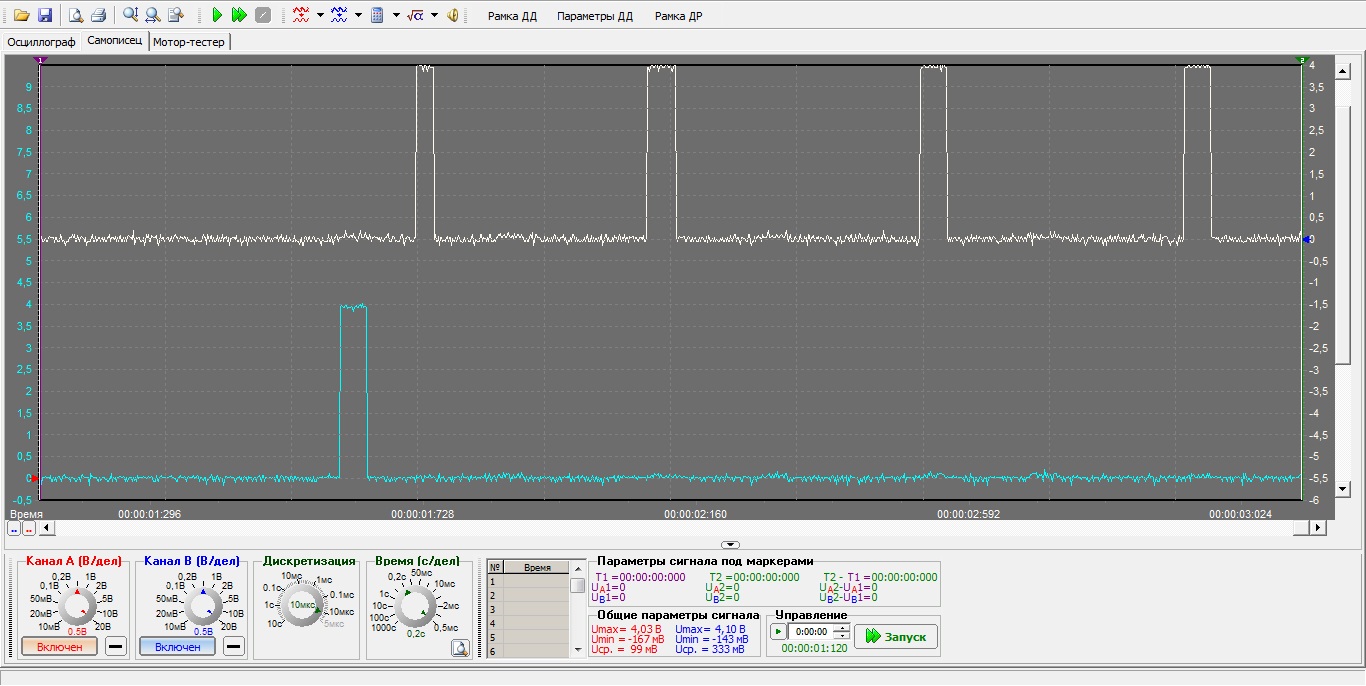The width and height of the screenshot is (1366, 686).
Task: Expand the red waveform dropdown arrow
Action: point(320,15)
